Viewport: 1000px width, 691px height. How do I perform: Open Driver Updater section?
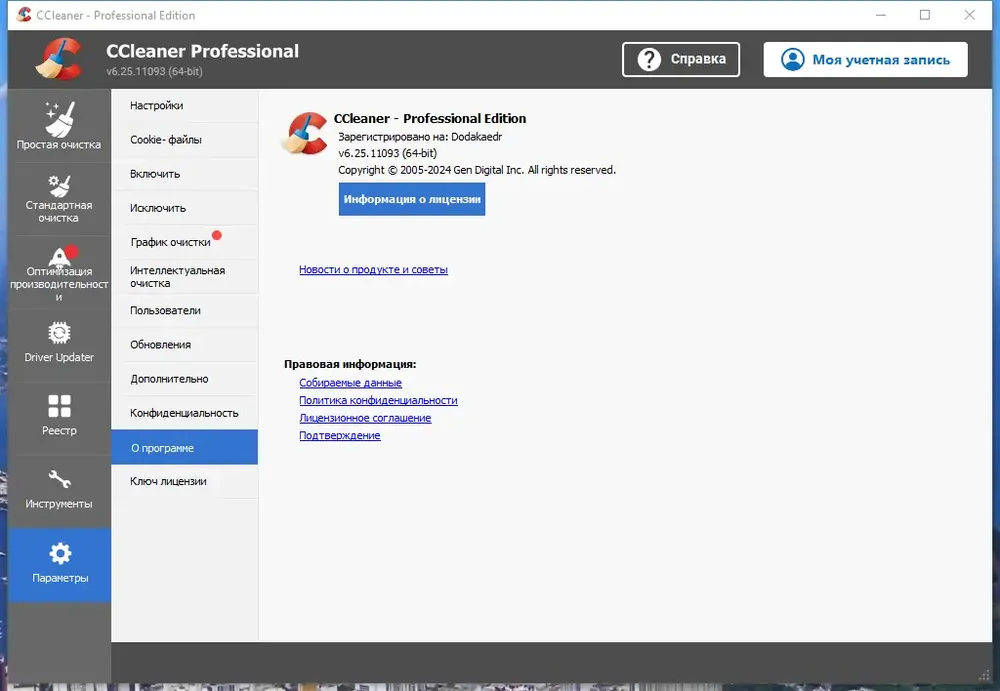59,345
